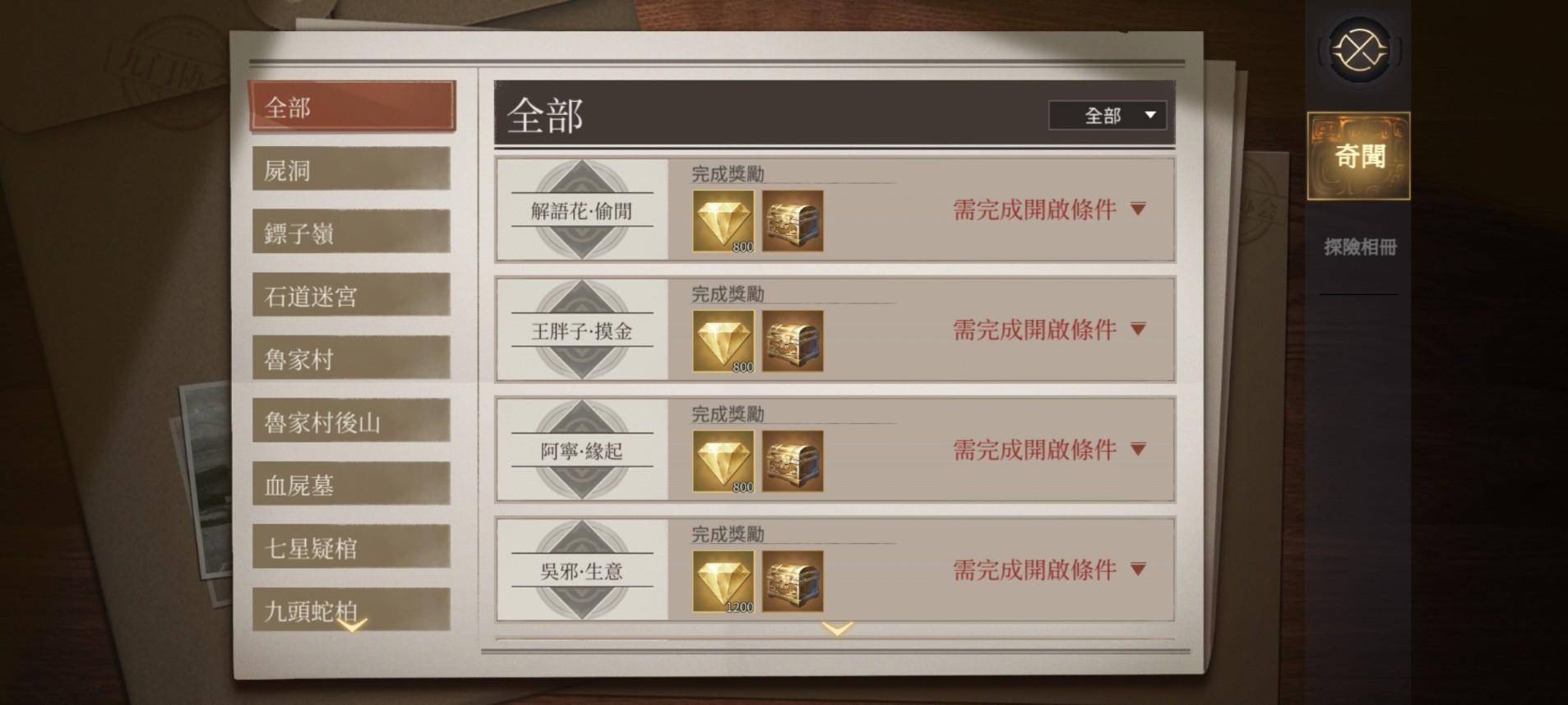1568x705 pixels.
Task: Tap the treasure chest reward for 解語花·偷閒
Action: pos(793,221)
